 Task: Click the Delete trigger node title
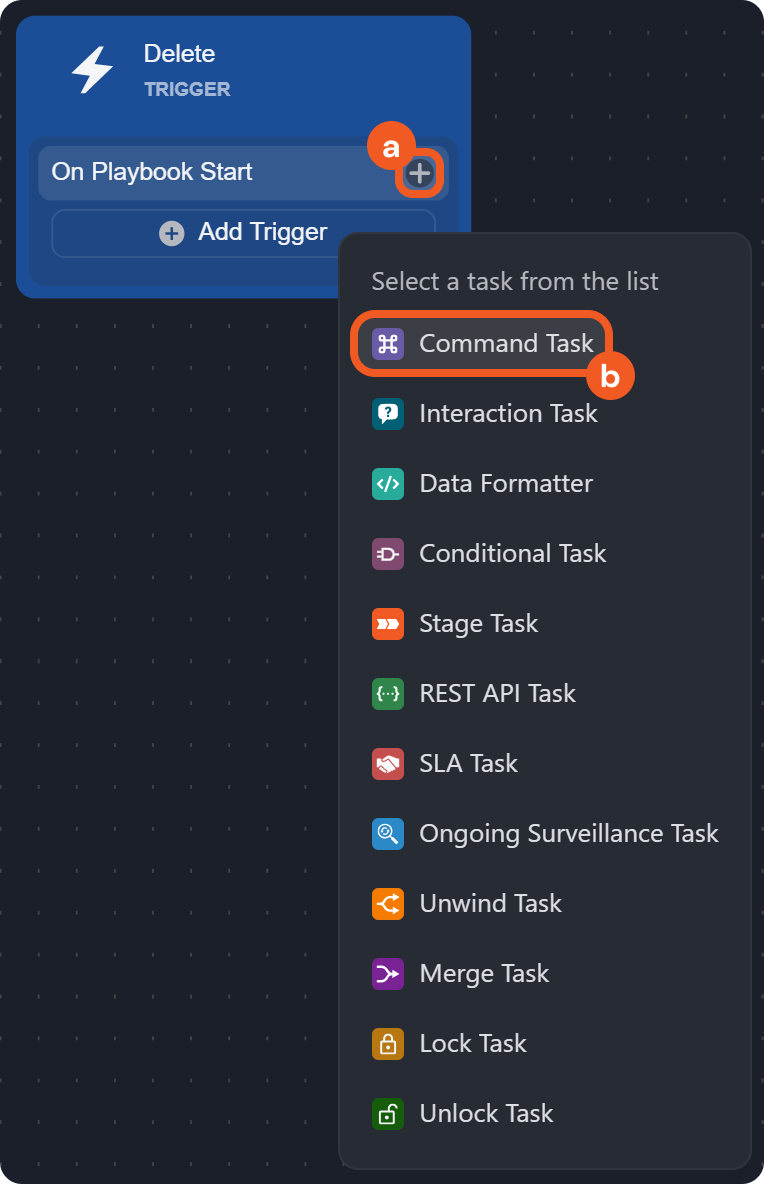179,54
